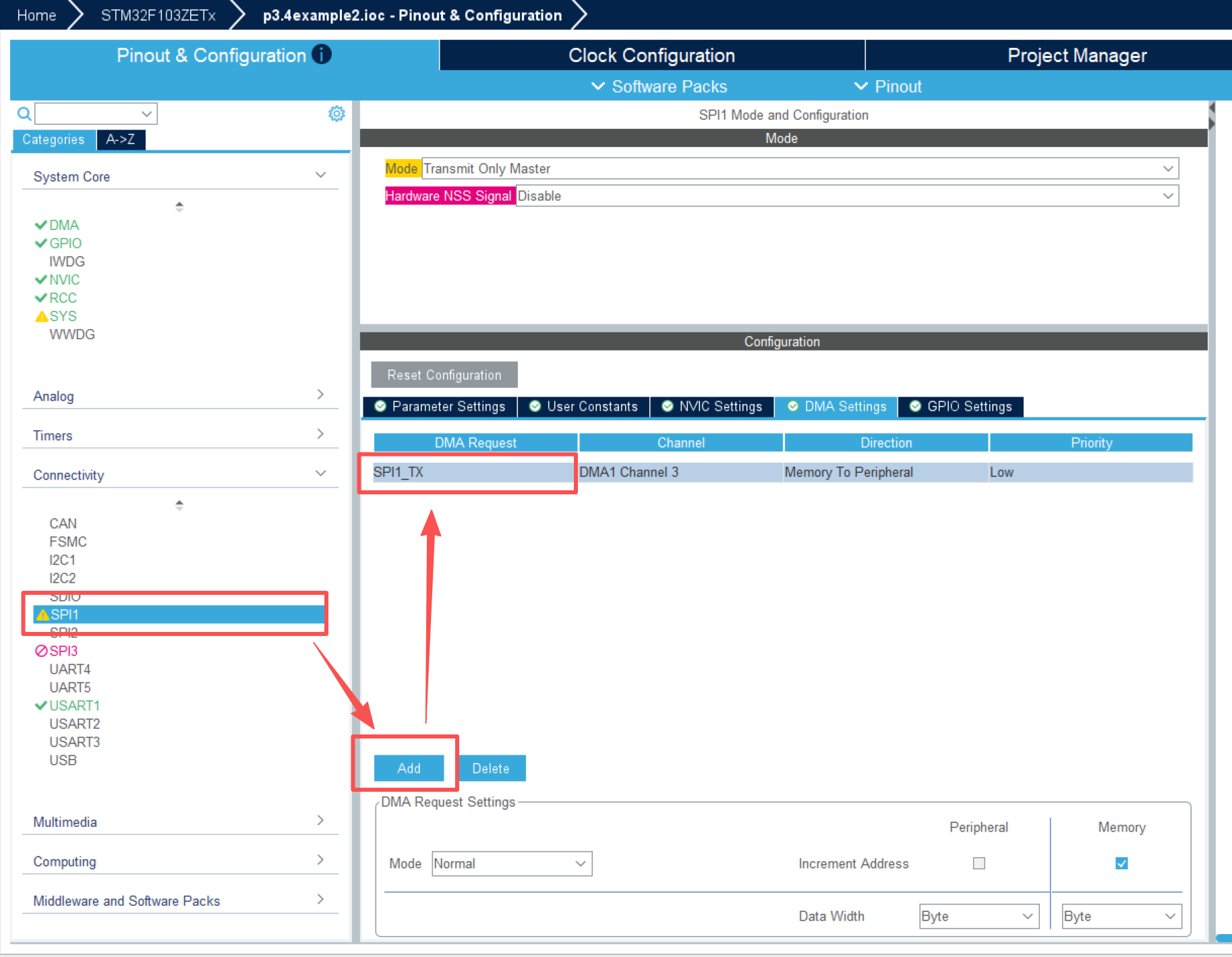This screenshot has height=957, width=1232.
Task: Open Peripheral Data Width dropdown
Action: click(x=979, y=917)
